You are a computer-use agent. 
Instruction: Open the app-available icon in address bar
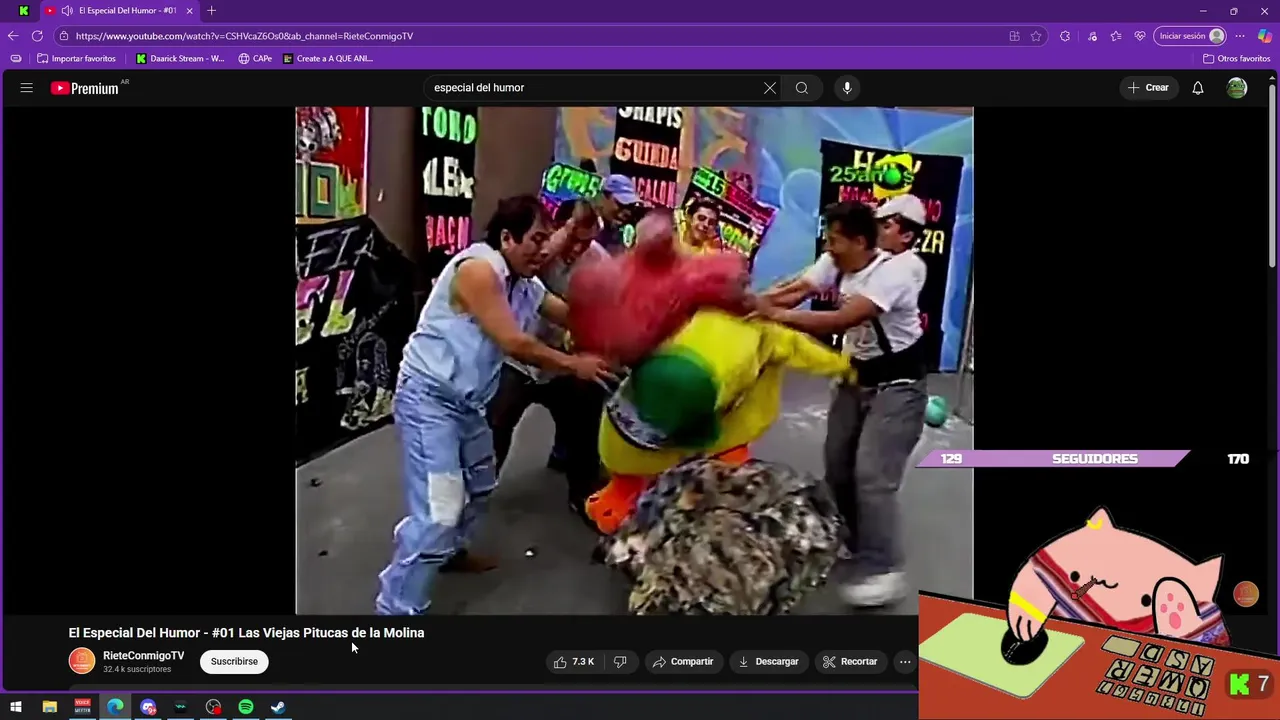[x=1014, y=36]
